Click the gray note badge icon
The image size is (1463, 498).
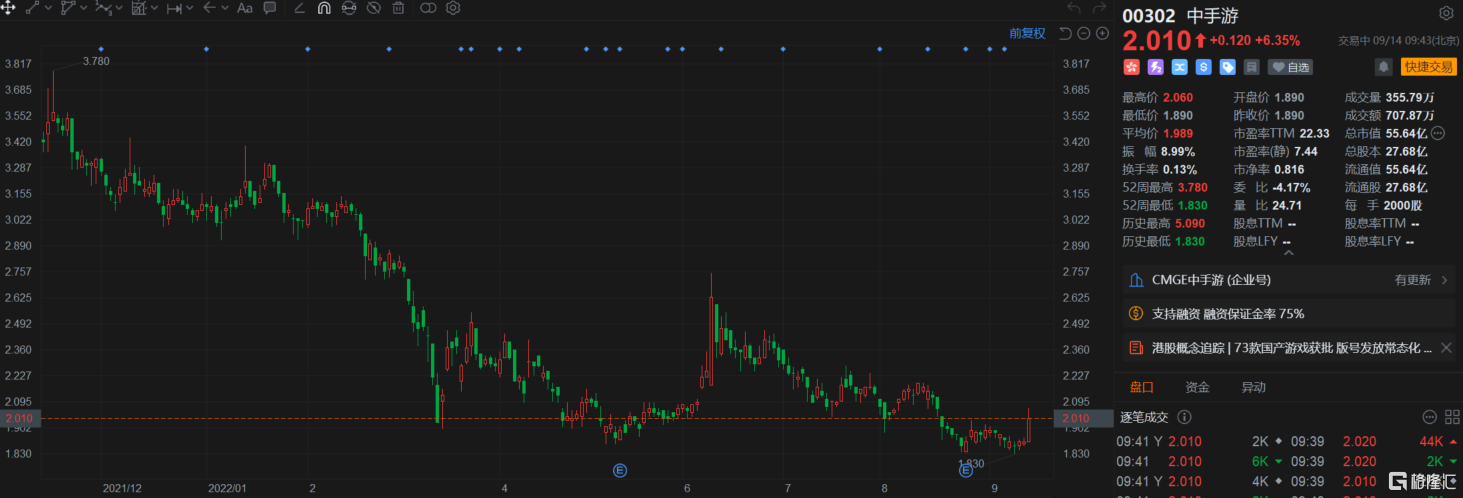coord(1251,67)
